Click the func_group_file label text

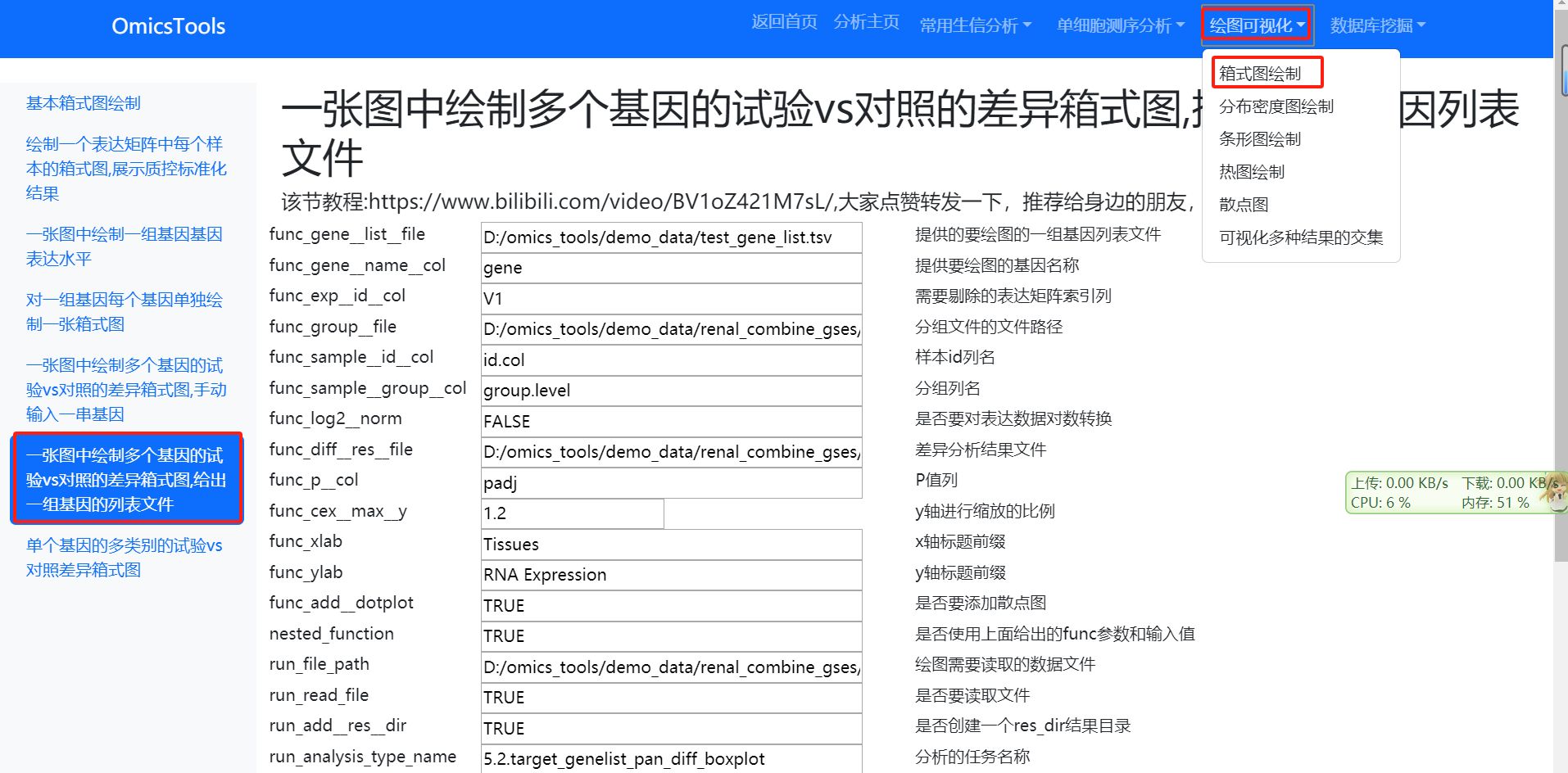[x=333, y=327]
